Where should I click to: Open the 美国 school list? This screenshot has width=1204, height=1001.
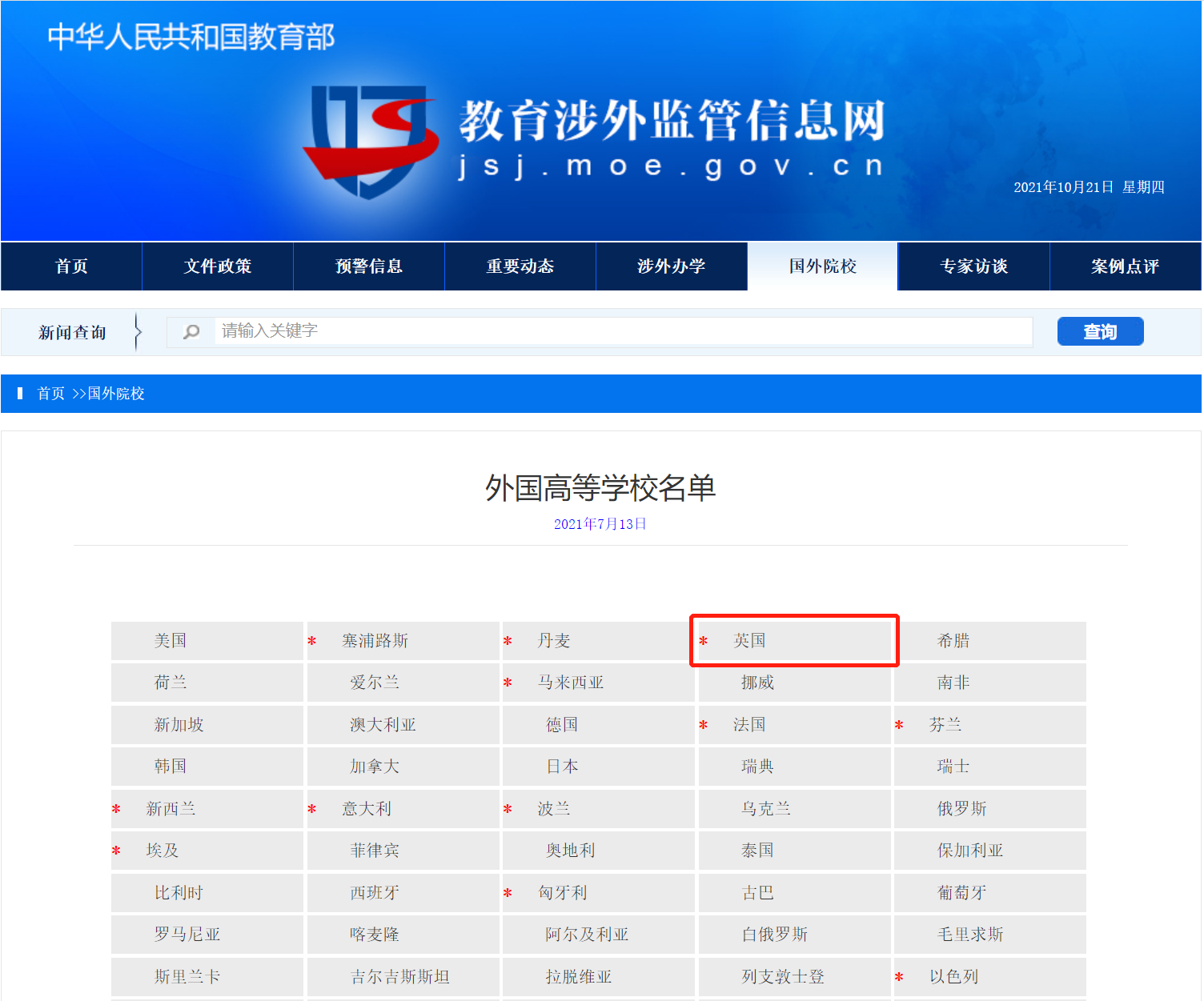(x=171, y=641)
